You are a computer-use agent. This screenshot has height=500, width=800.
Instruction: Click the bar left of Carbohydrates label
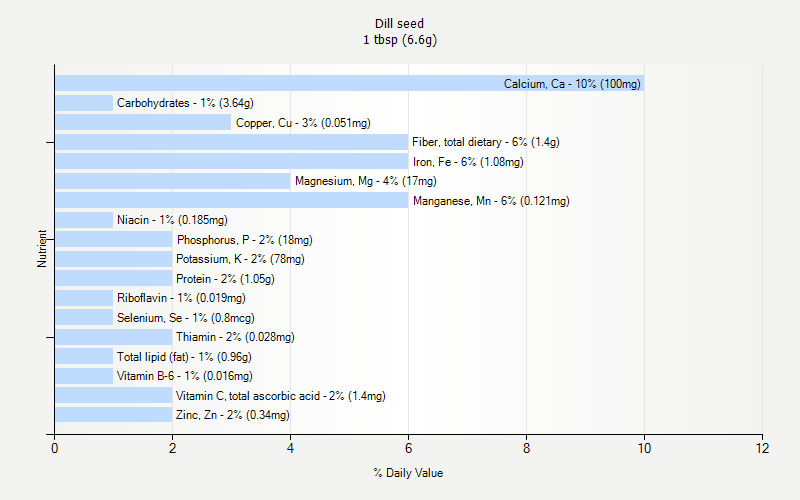pos(84,103)
